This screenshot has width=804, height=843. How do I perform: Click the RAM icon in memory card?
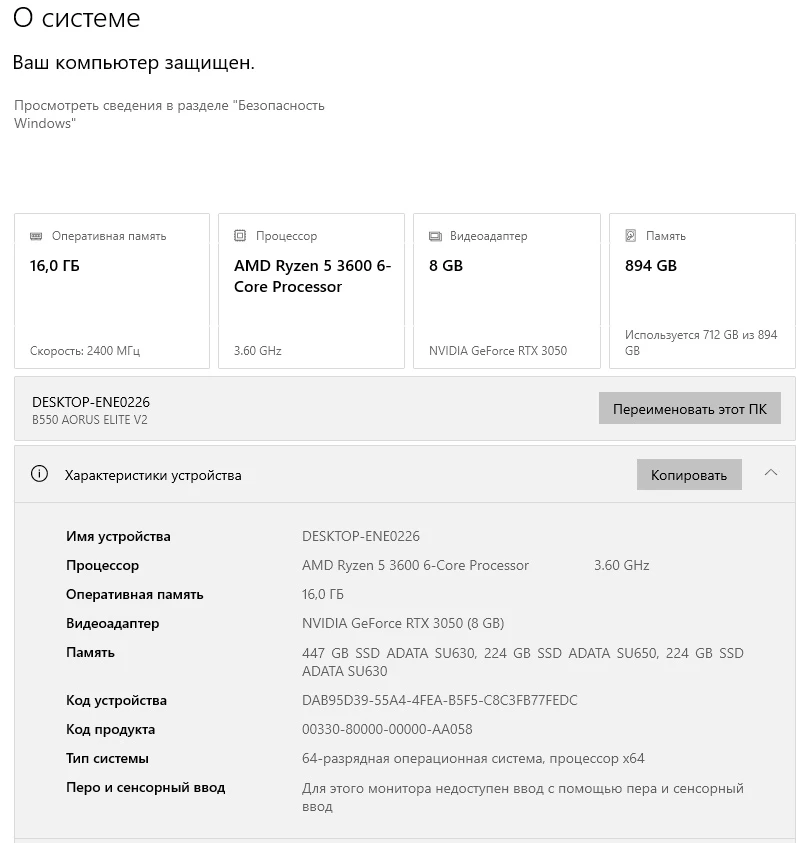tap(36, 237)
